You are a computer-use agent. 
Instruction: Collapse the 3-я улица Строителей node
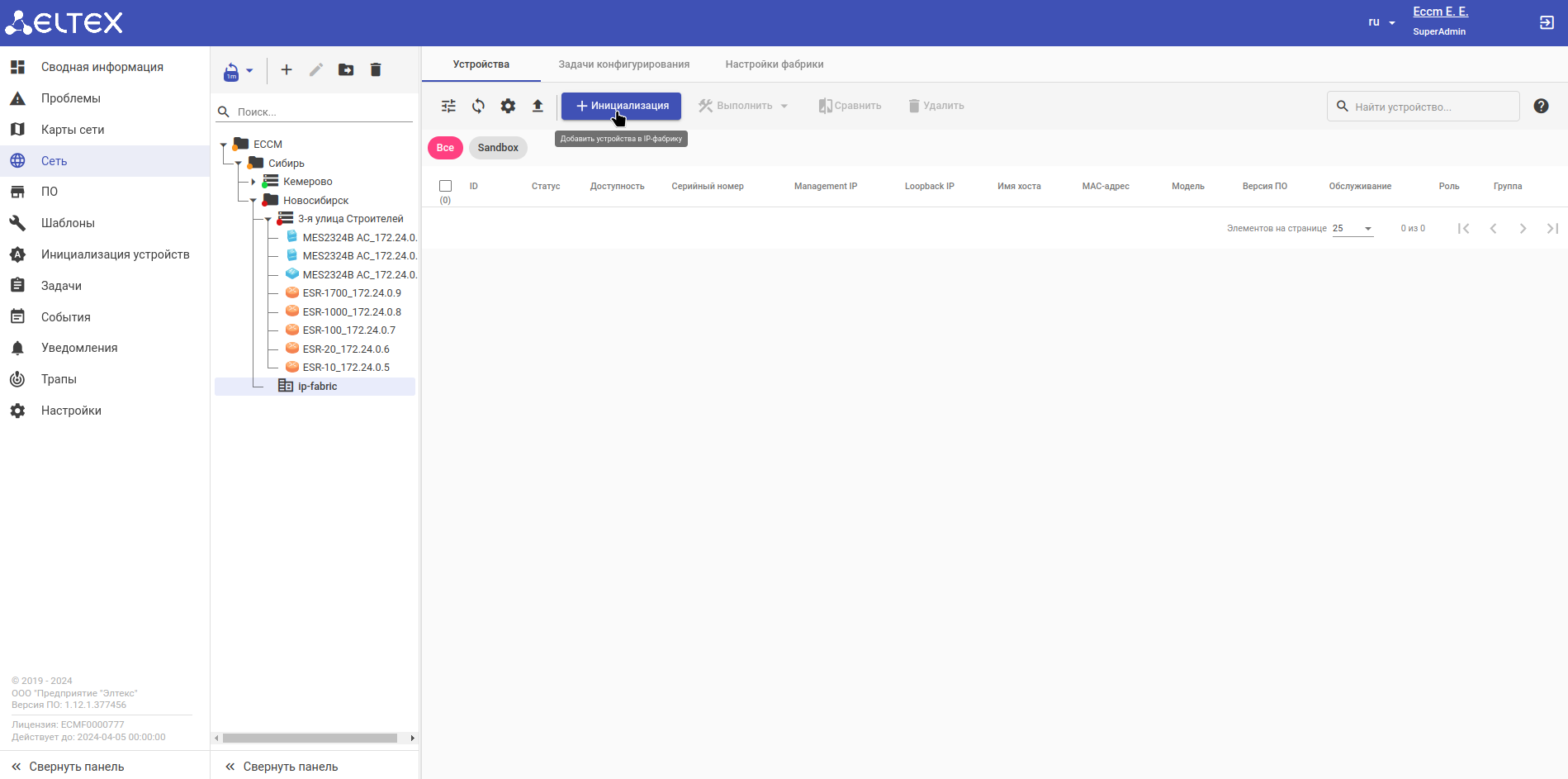coord(268,220)
